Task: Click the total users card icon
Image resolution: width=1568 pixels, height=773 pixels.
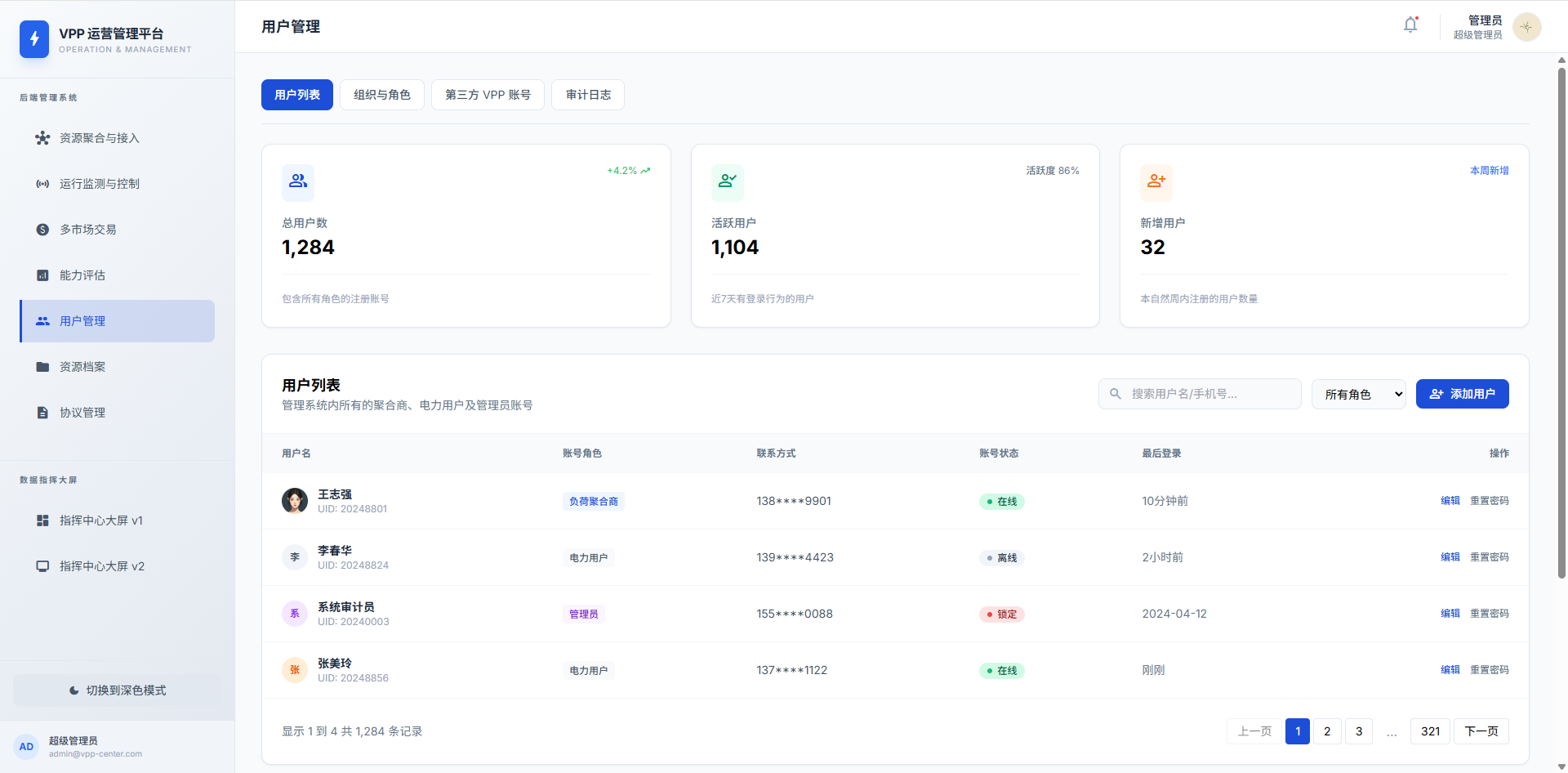Action: click(298, 182)
